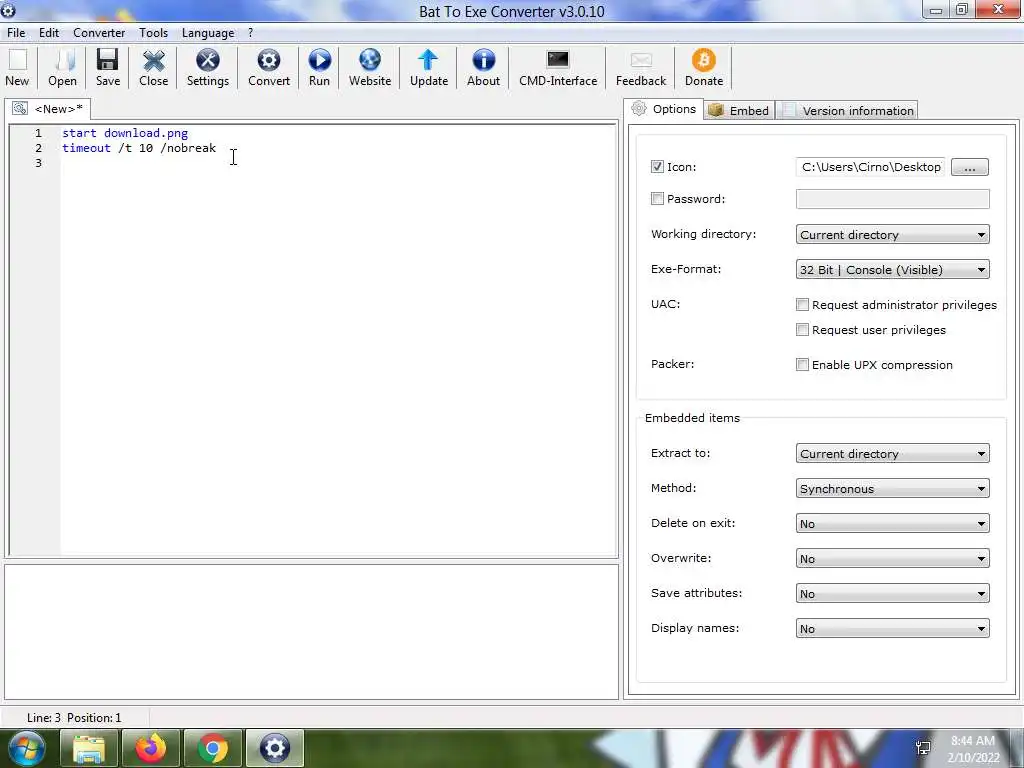This screenshot has width=1024, height=768.
Task: Select the <New>* document tab
Action: [48, 108]
